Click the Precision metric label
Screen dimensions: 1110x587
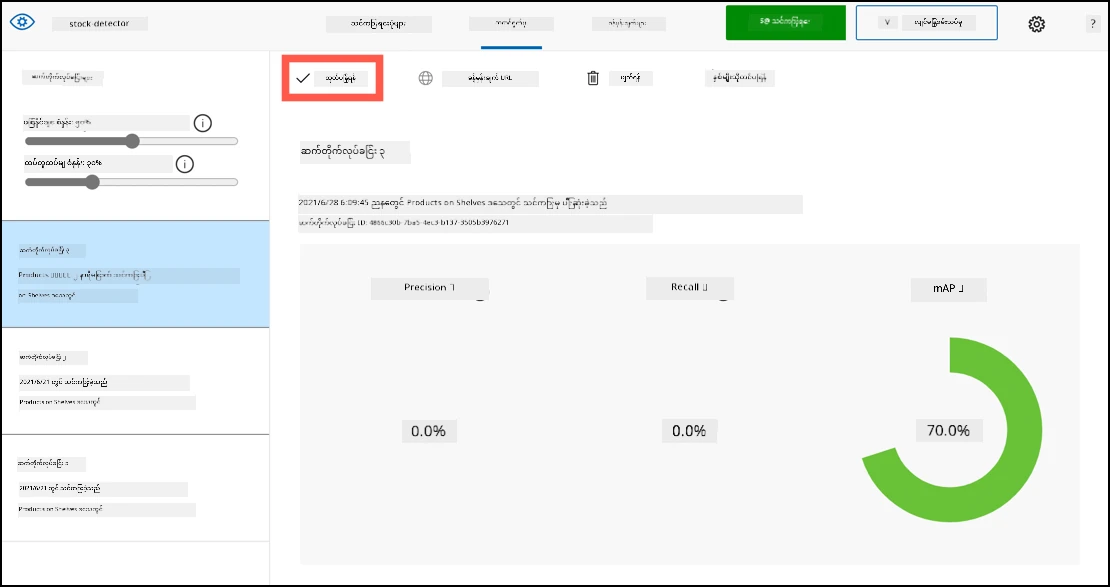click(x=430, y=287)
